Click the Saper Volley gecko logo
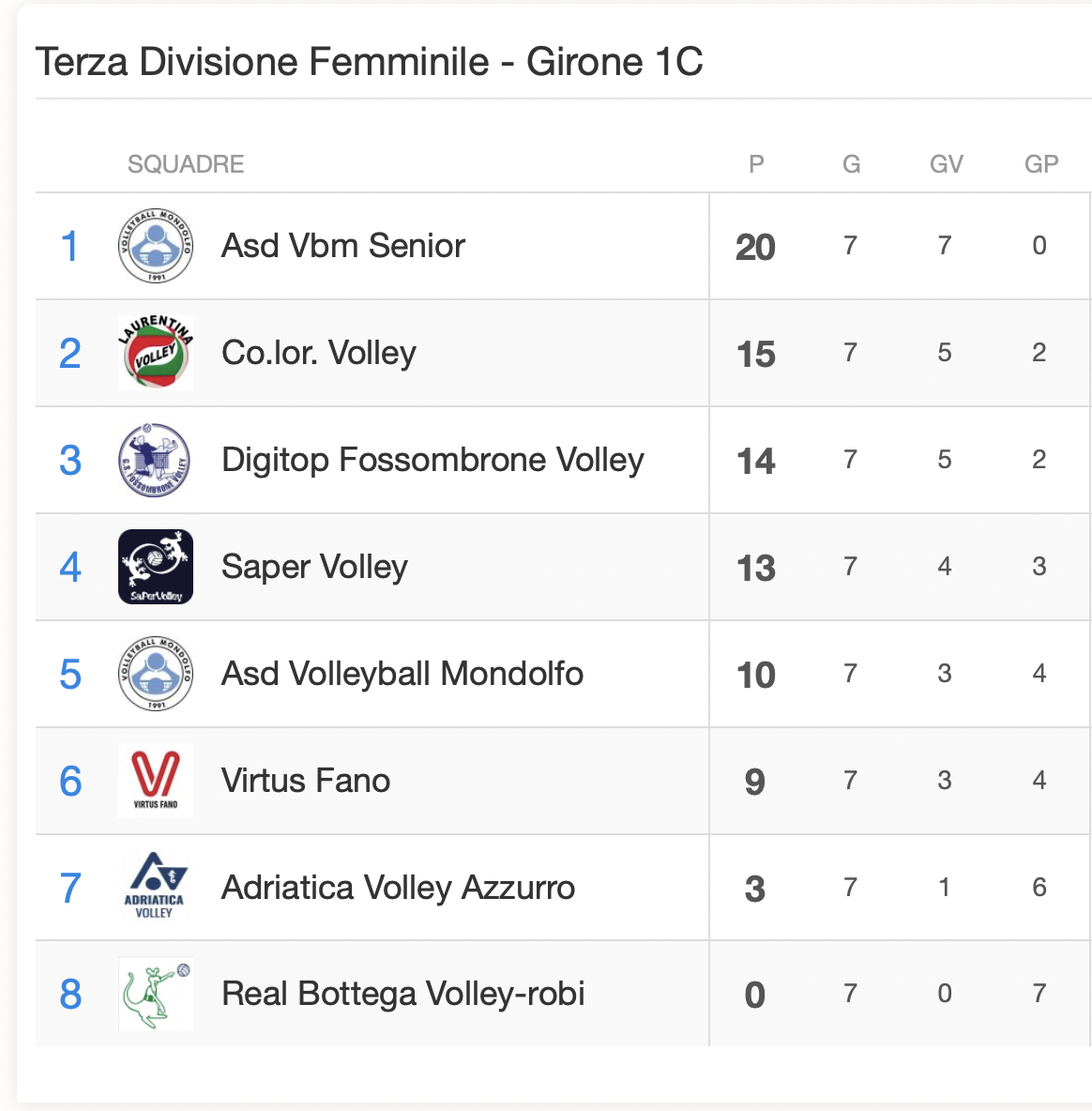 pos(155,567)
